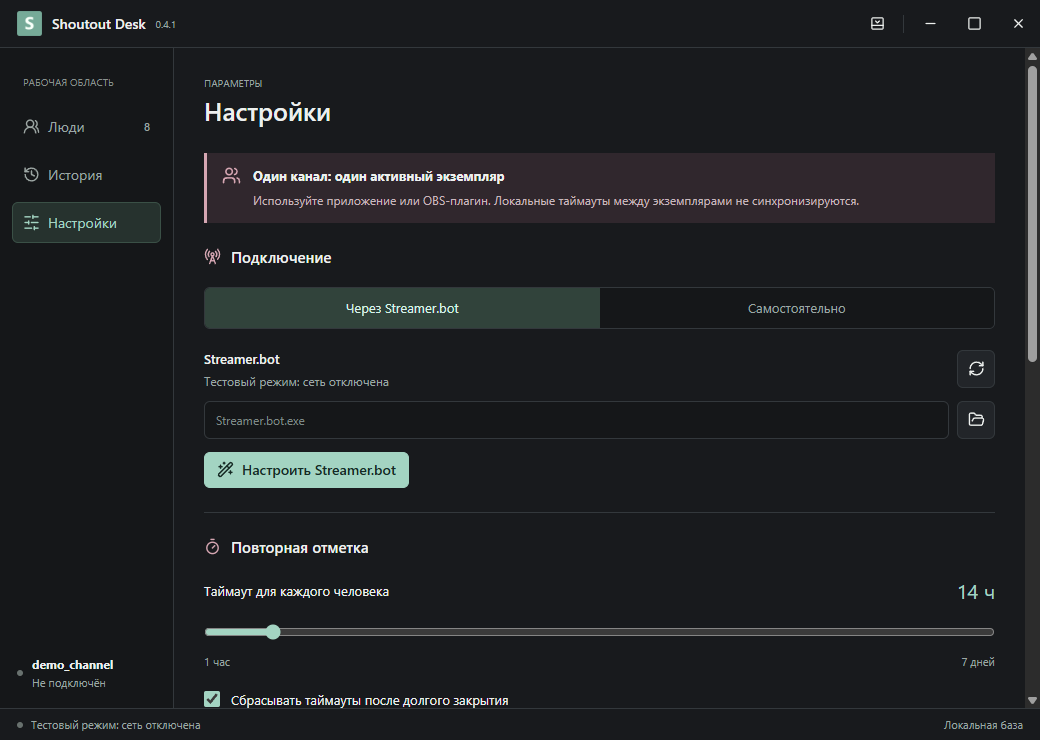Browse for Streamer.bot.exe with folder icon
Viewport: 1040px width, 740px height.
tap(976, 420)
